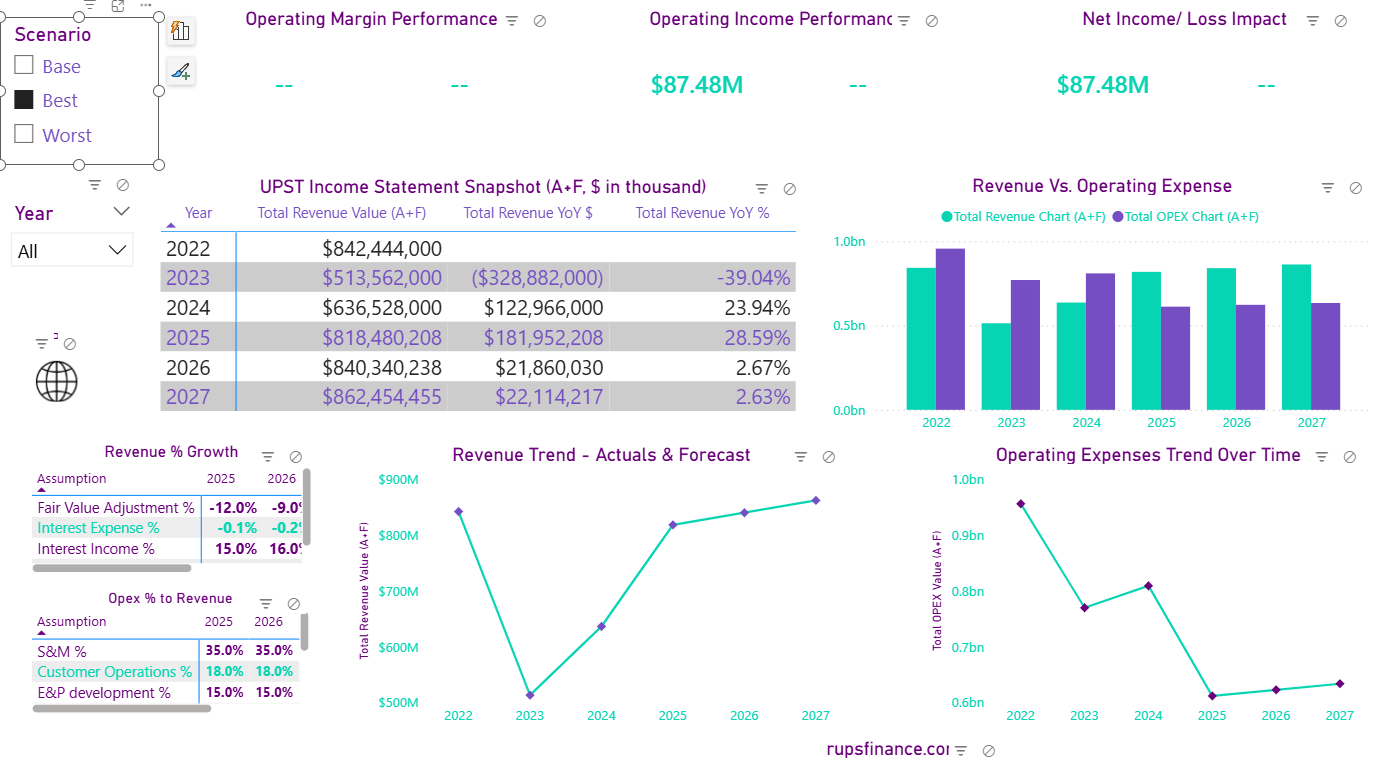Viewport: 1399px width, 762px height.
Task: Collapse the Year slicer using its chevron
Action: click(121, 211)
